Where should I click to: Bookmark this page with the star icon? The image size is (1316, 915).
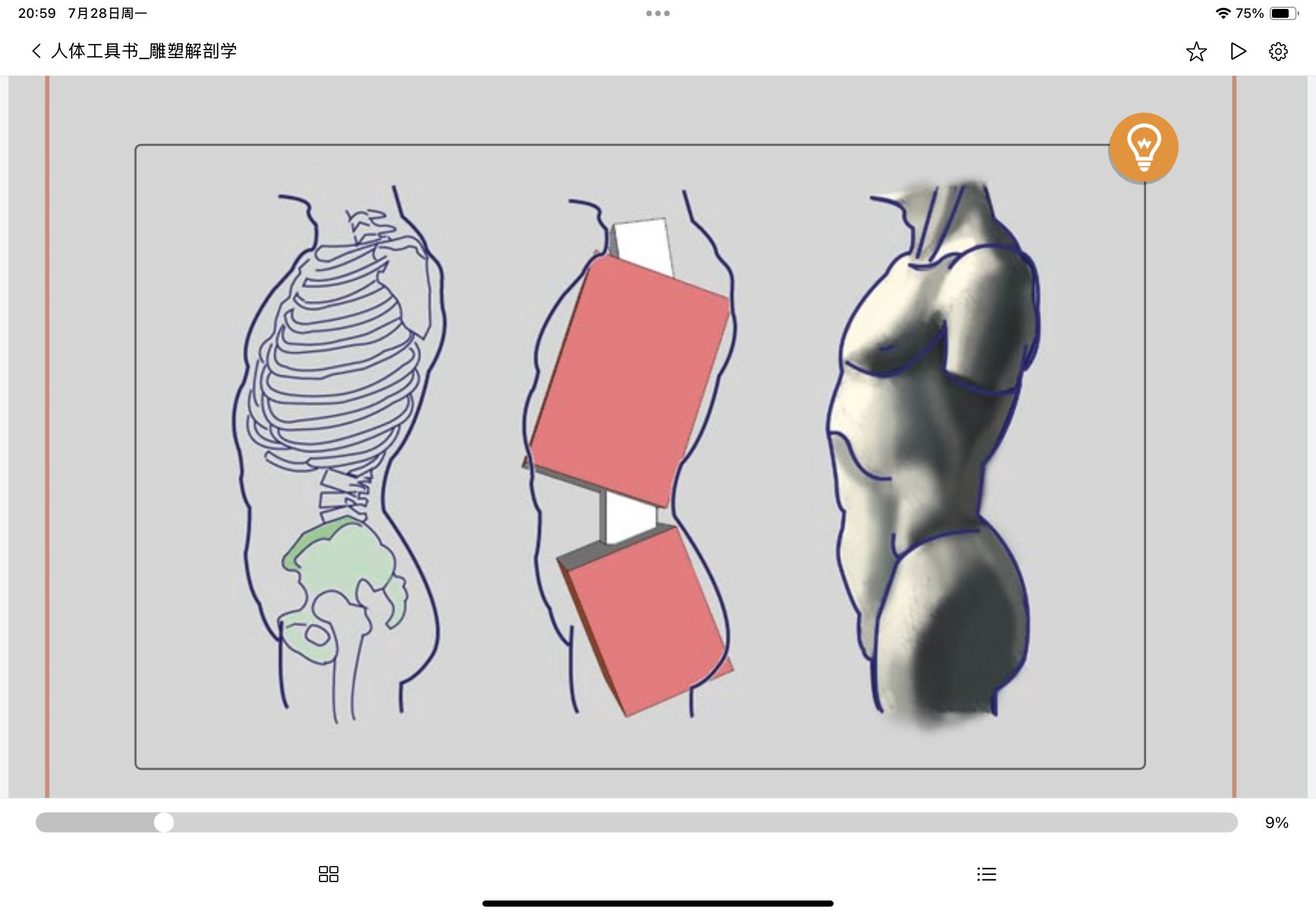1196,51
